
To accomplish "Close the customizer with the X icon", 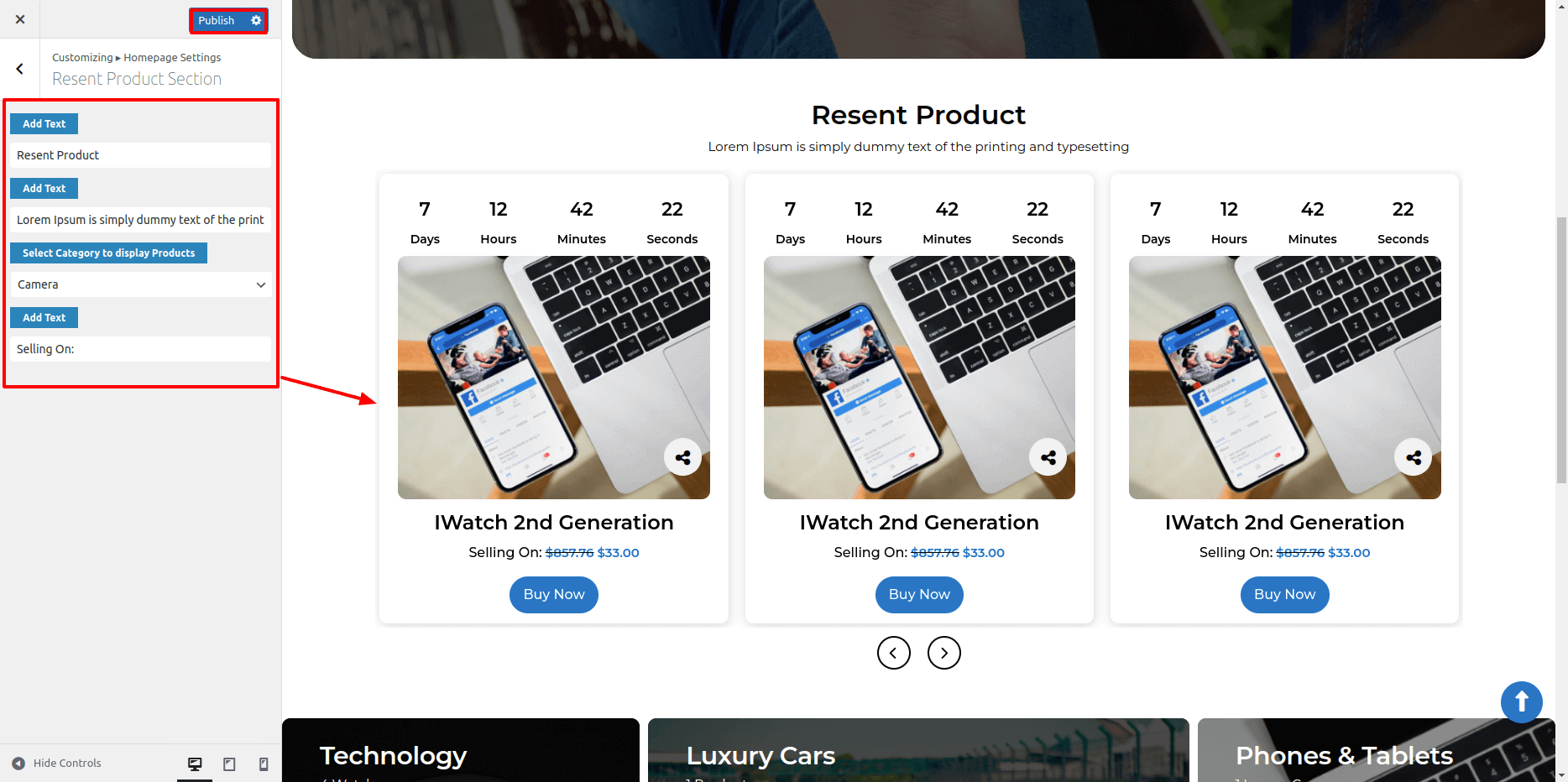I will point(20,19).
